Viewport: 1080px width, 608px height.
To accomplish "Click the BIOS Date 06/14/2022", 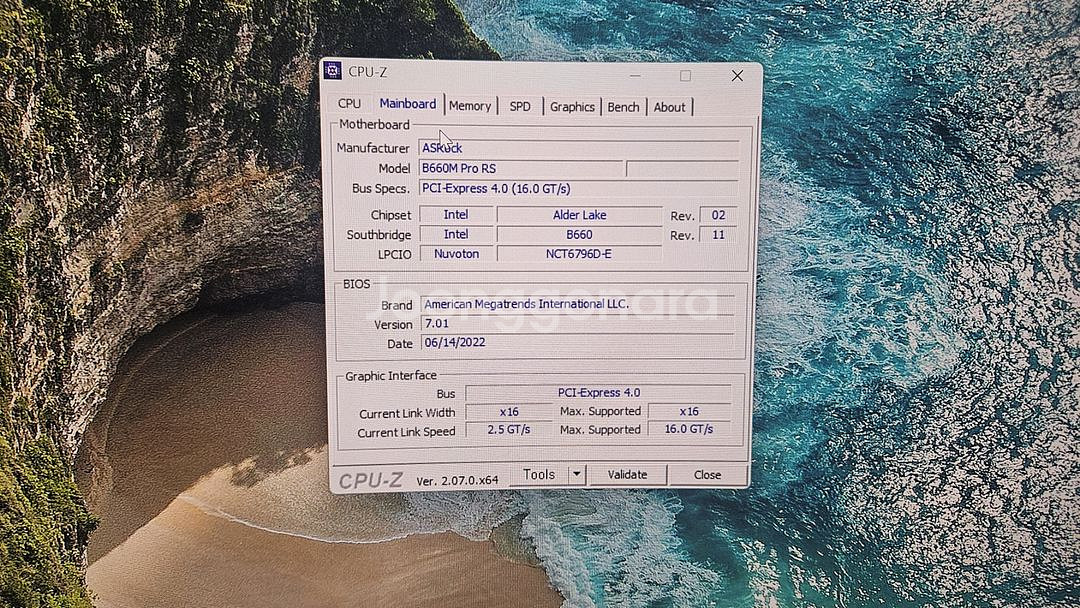I will point(577,342).
